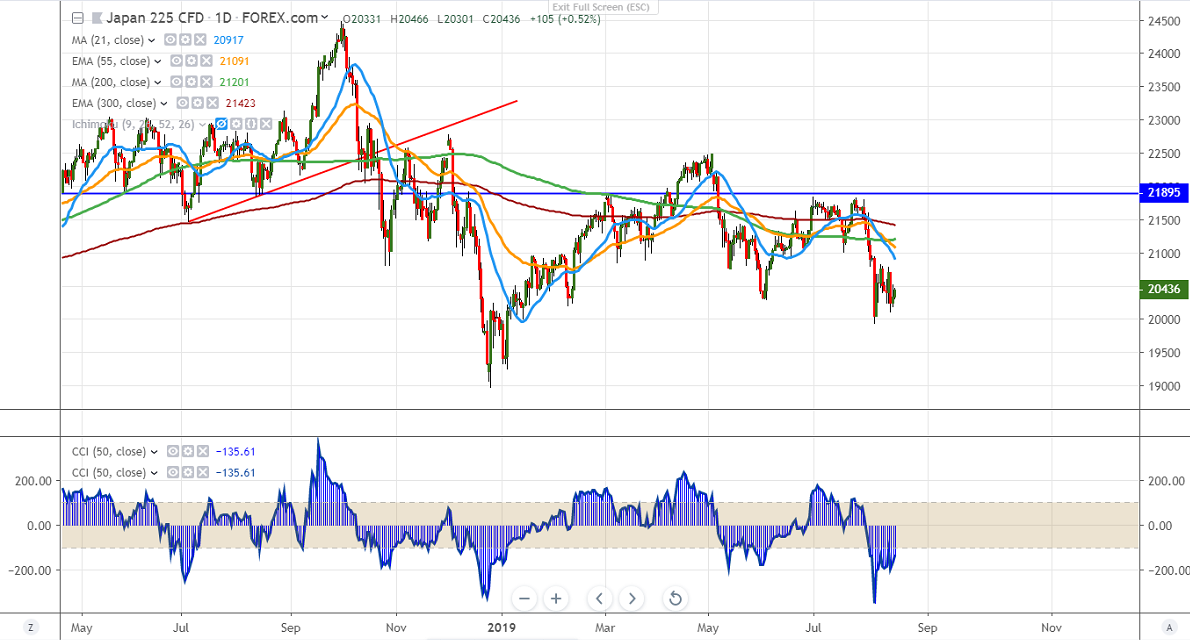The height and width of the screenshot is (640, 1190).
Task: Toggle visibility eye of MA (21, close)
Action: point(171,39)
